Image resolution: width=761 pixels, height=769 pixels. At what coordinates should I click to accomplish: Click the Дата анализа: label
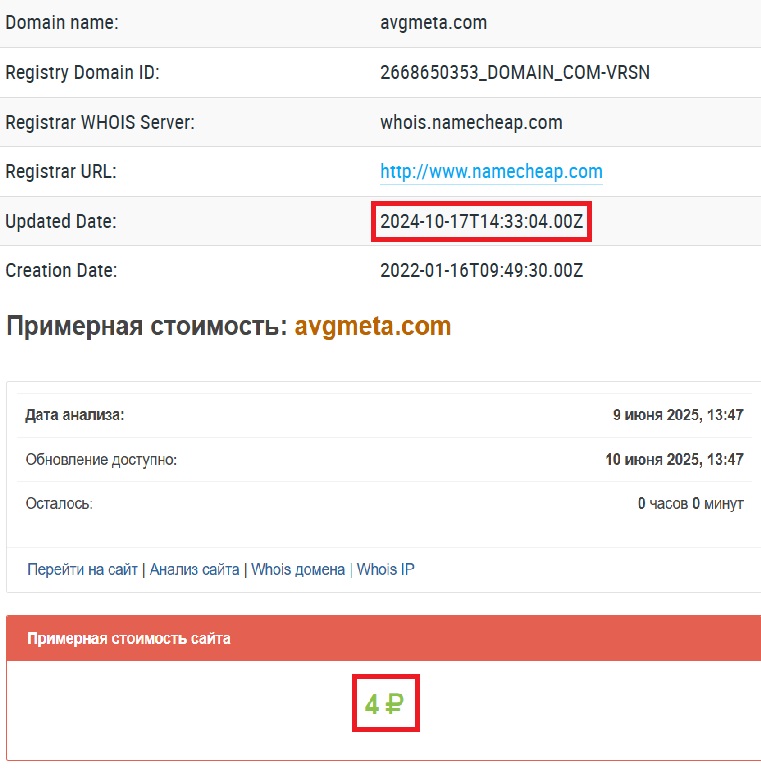click(x=75, y=415)
